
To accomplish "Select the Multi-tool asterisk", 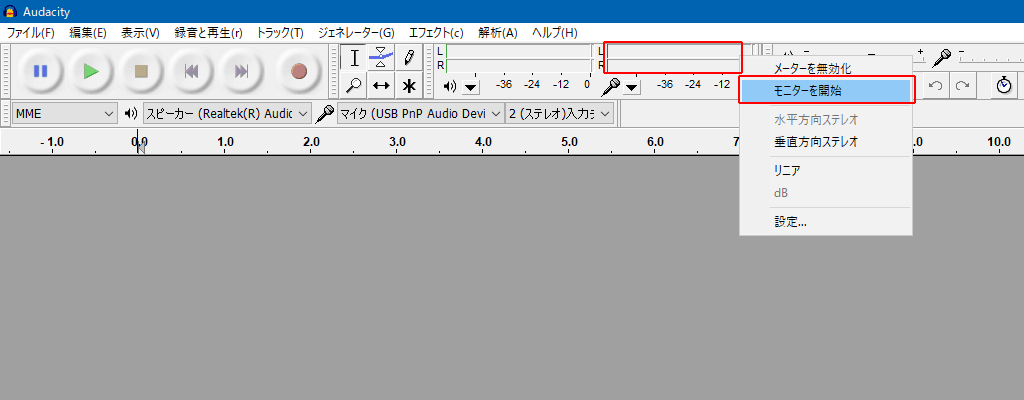I will [409, 85].
